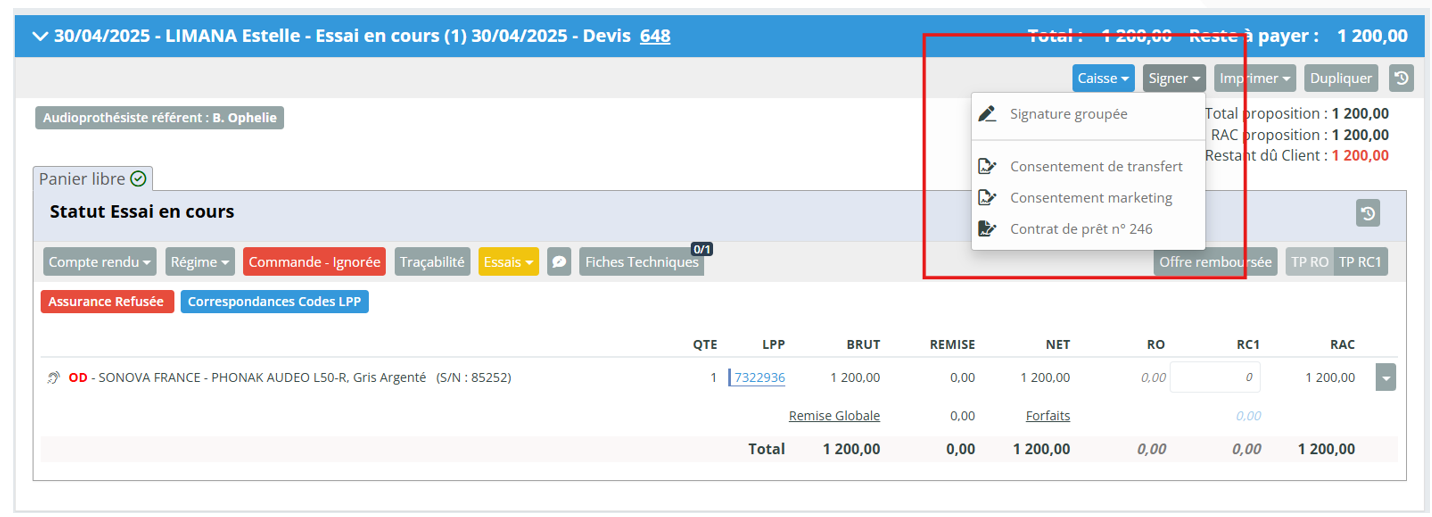Open Essais dropdown
This screenshot has width=1432, height=517.
pos(508,262)
